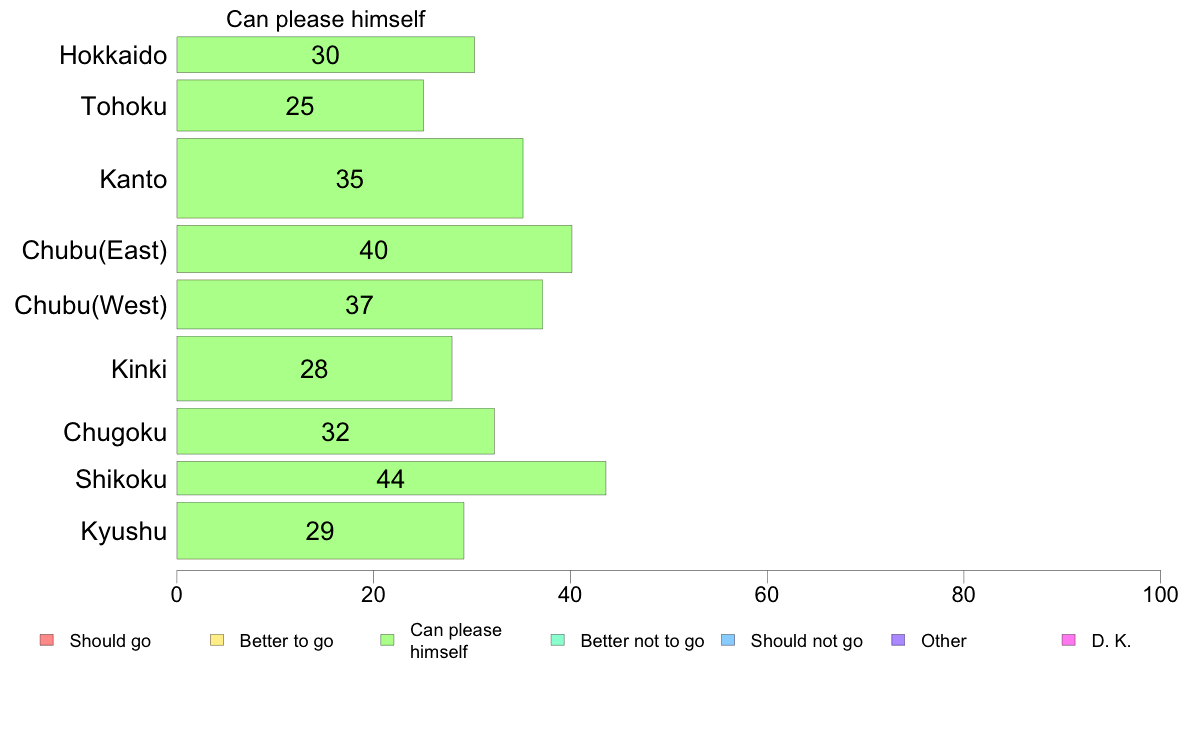Click the teal Better not to go swatch
The image size is (1188, 736).
[558, 640]
